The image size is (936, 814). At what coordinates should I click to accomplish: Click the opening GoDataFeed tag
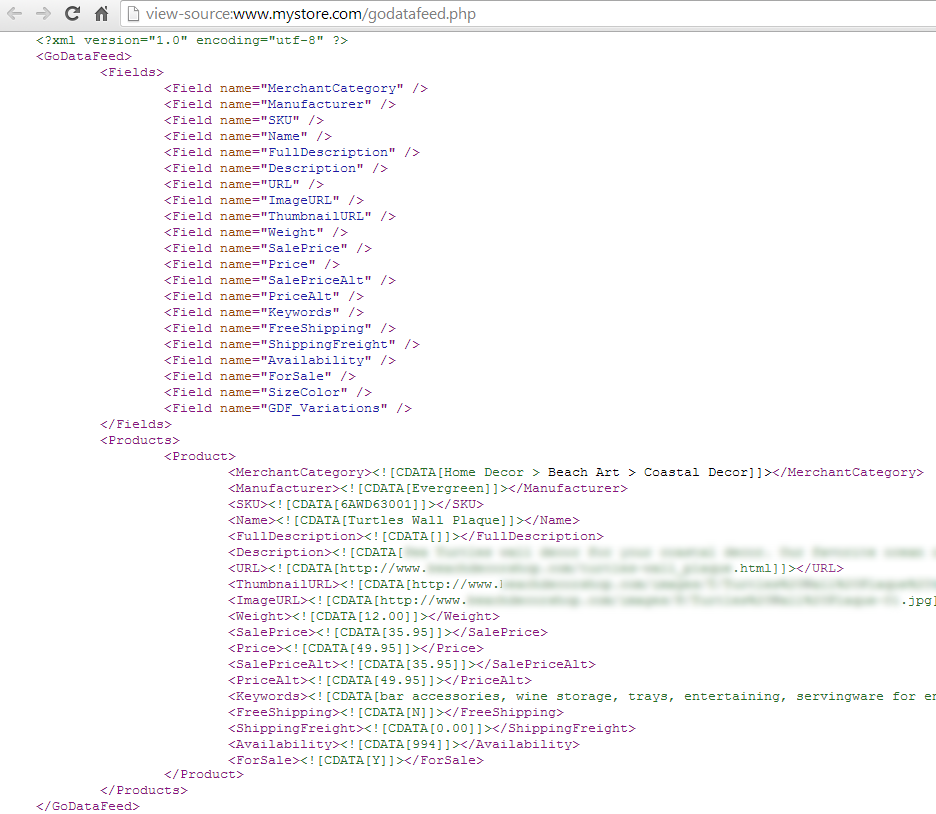tap(84, 56)
